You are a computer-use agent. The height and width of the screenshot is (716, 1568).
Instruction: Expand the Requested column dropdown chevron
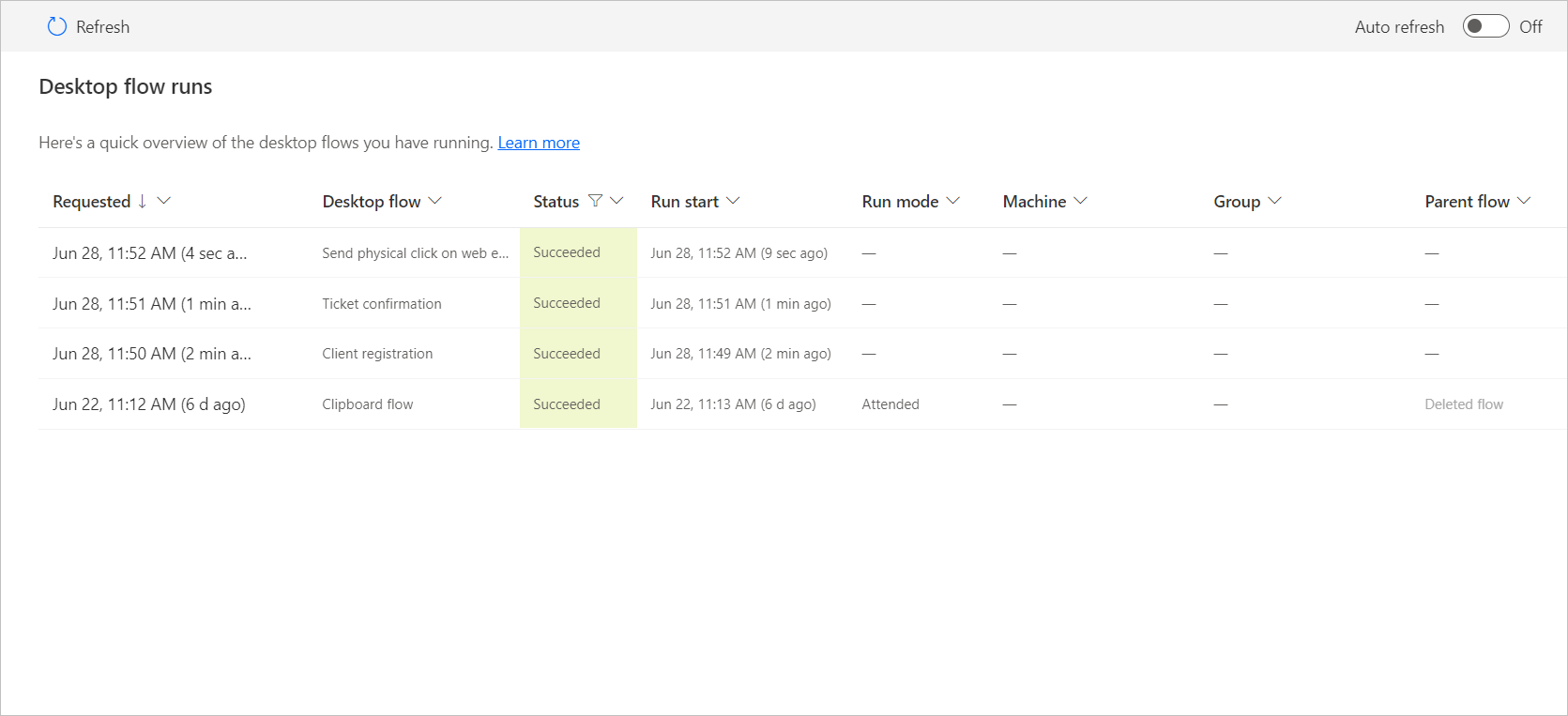coord(164,201)
